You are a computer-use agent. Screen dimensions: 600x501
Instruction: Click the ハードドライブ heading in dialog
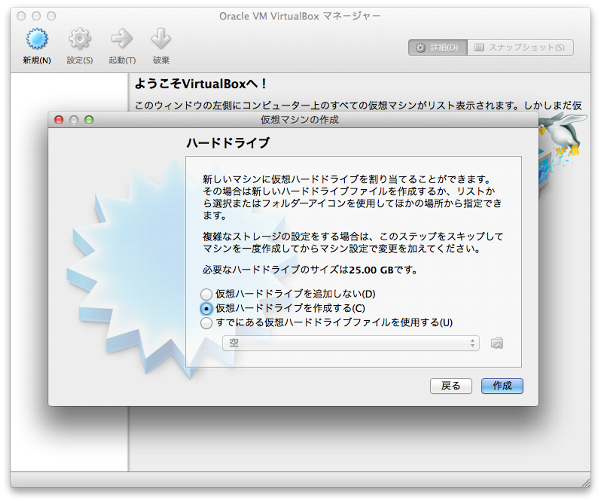(228, 143)
